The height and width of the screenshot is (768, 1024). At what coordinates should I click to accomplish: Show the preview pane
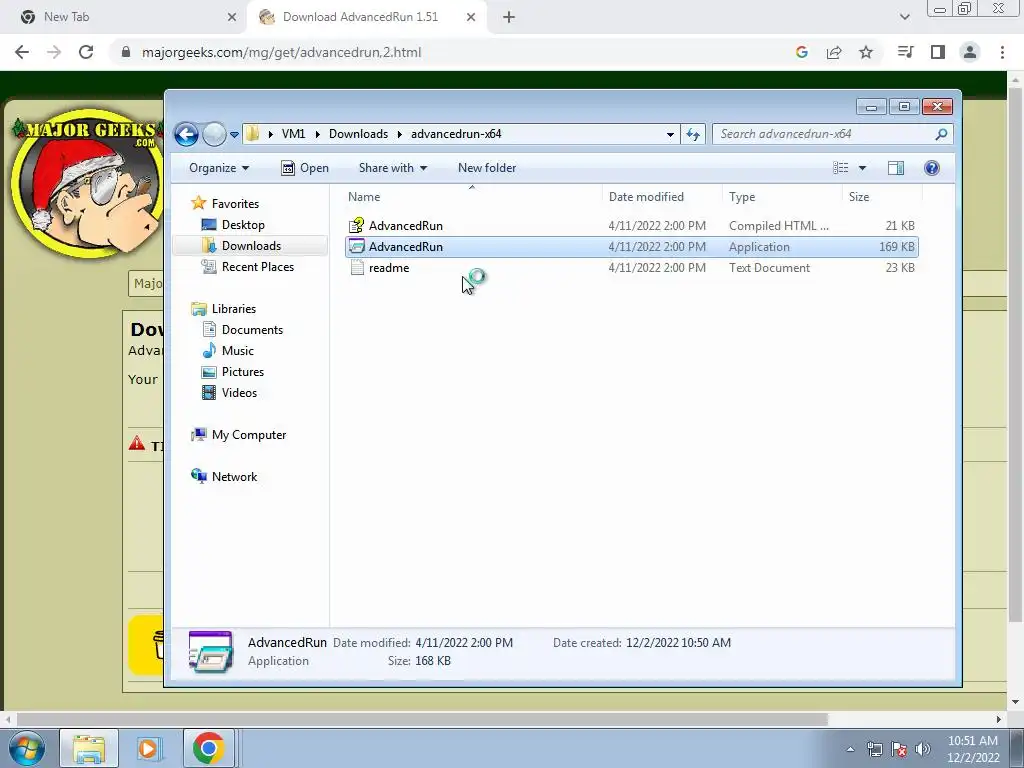(x=896, y=168)
